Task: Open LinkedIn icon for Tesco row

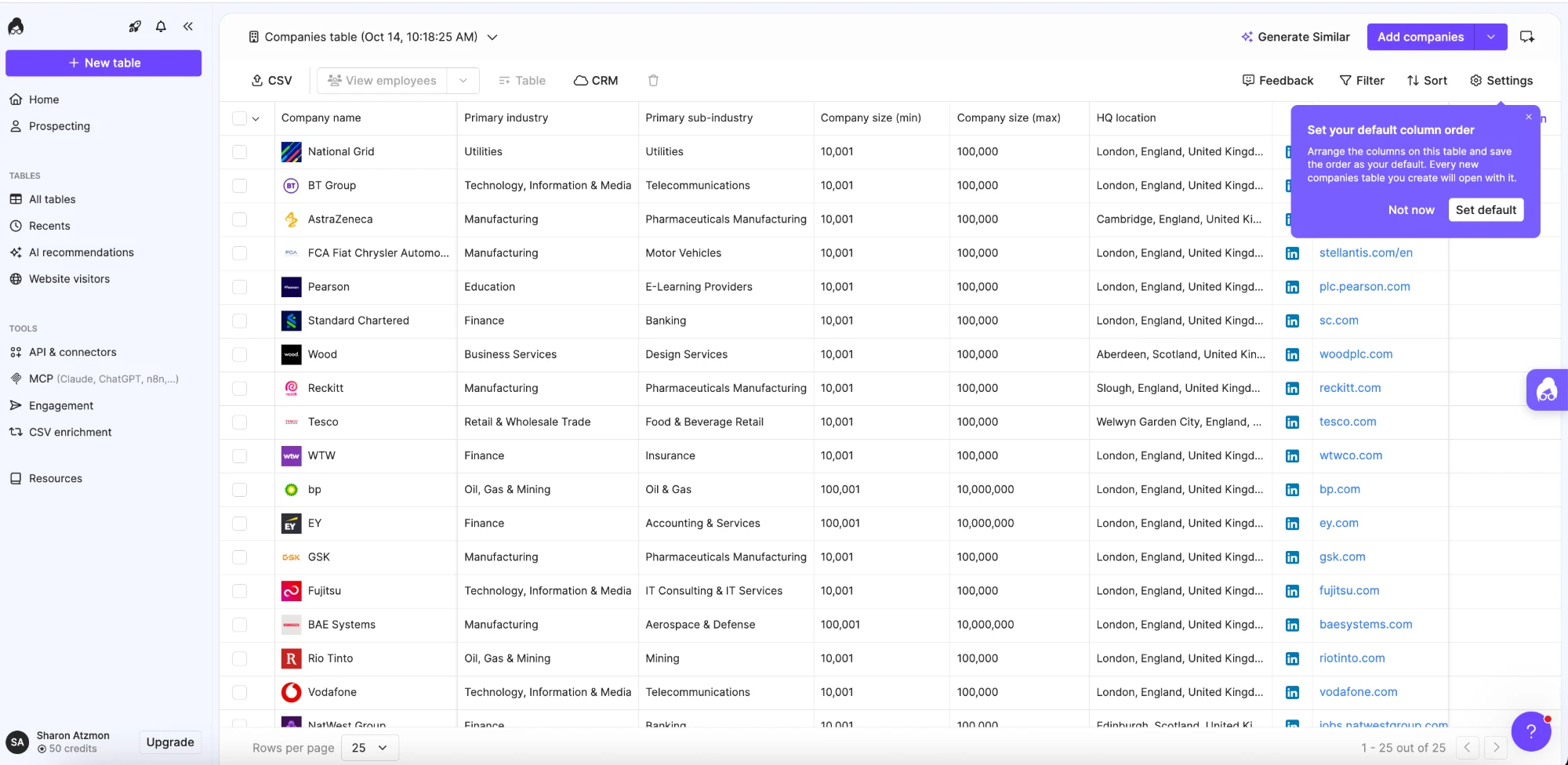Action: 1292,422
